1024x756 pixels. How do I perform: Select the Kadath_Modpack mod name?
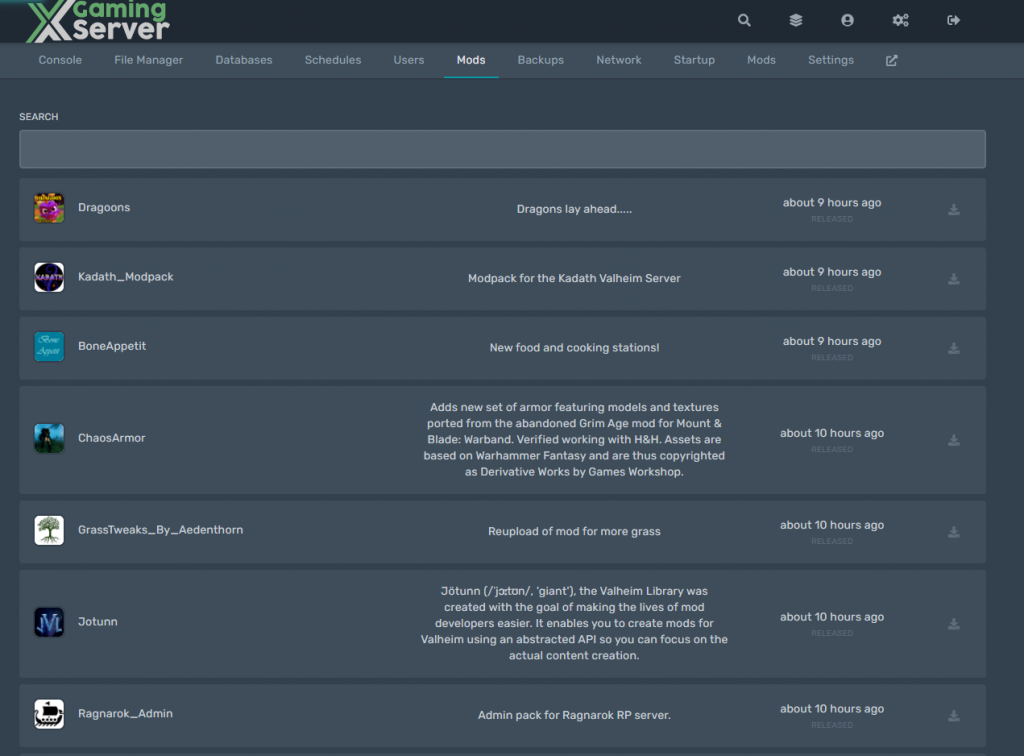click(125, 277)
